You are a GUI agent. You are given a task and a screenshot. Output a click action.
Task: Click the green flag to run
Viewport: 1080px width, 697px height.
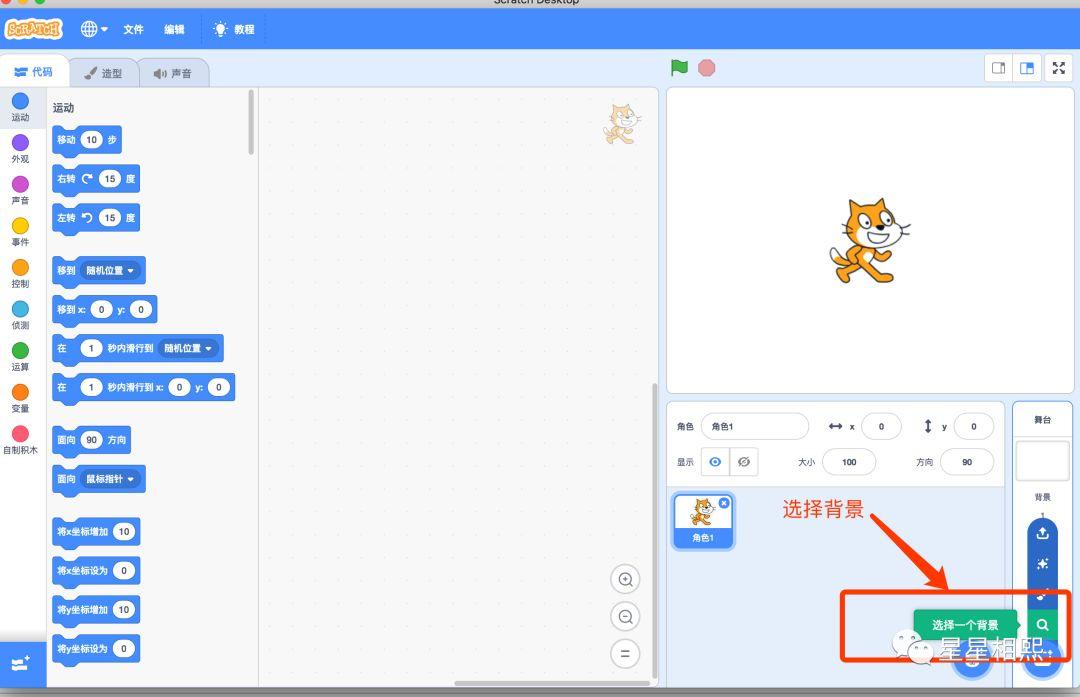coord(679,67)
